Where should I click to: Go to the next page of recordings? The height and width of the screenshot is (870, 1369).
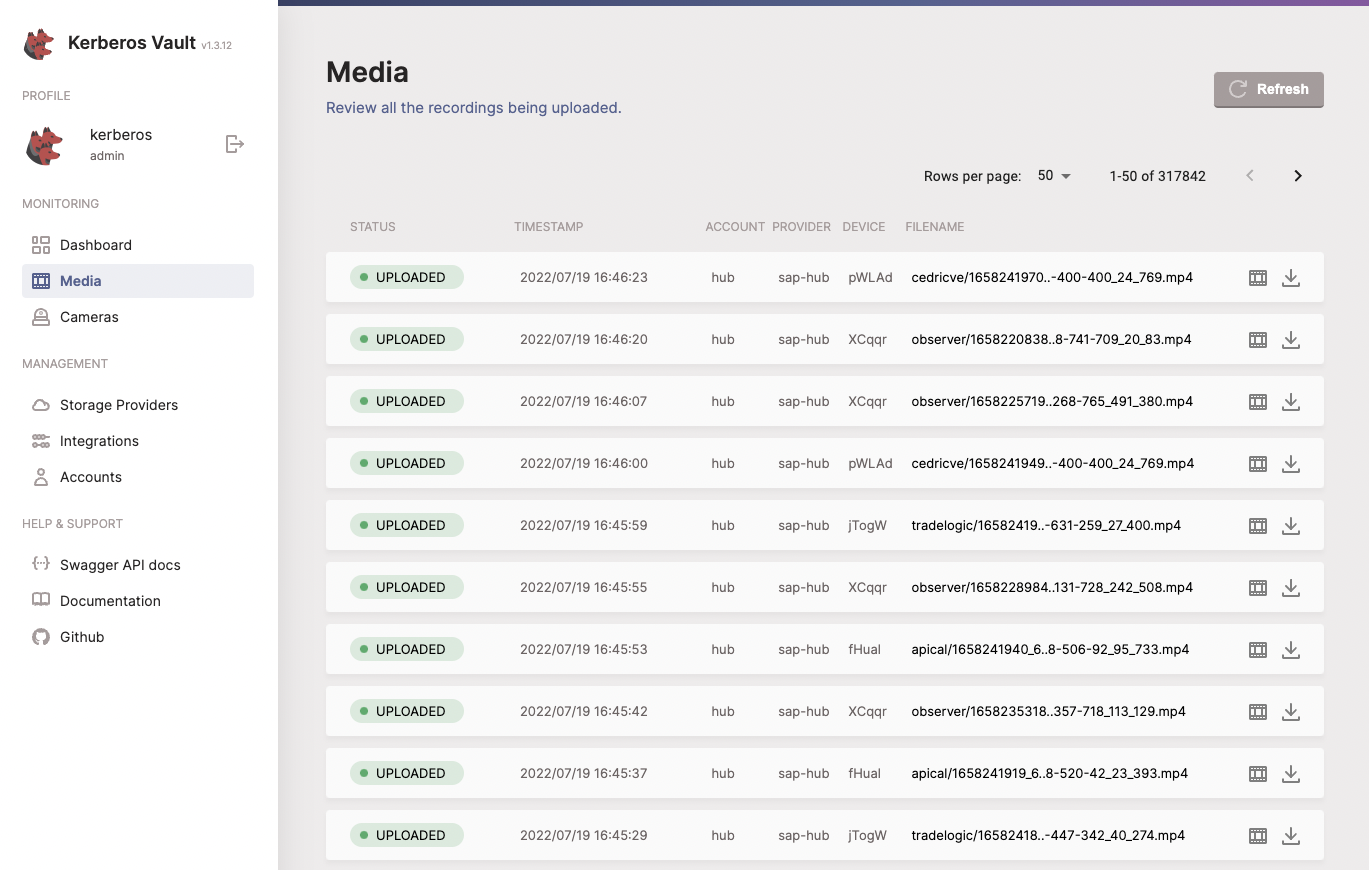coord(1297,175)
